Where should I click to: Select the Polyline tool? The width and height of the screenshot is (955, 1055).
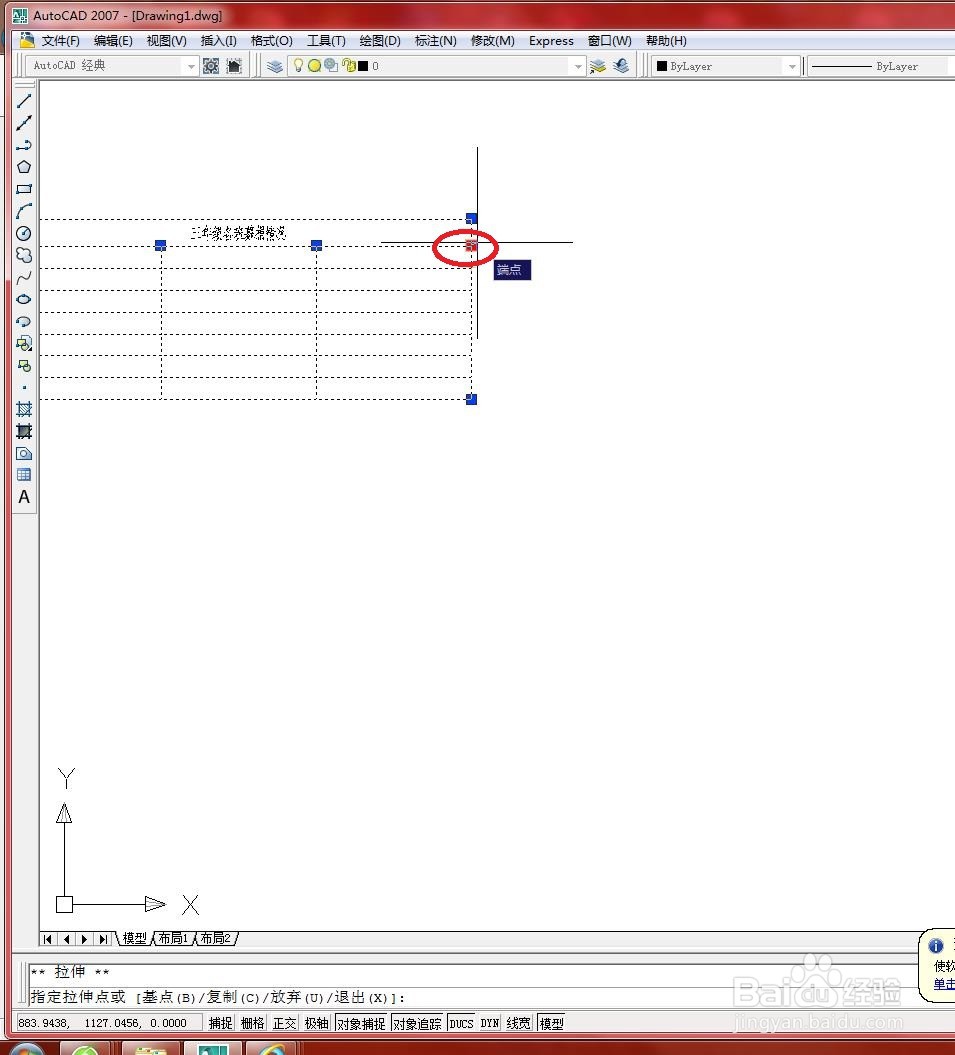pyautogui.click(x=24, y=145)
